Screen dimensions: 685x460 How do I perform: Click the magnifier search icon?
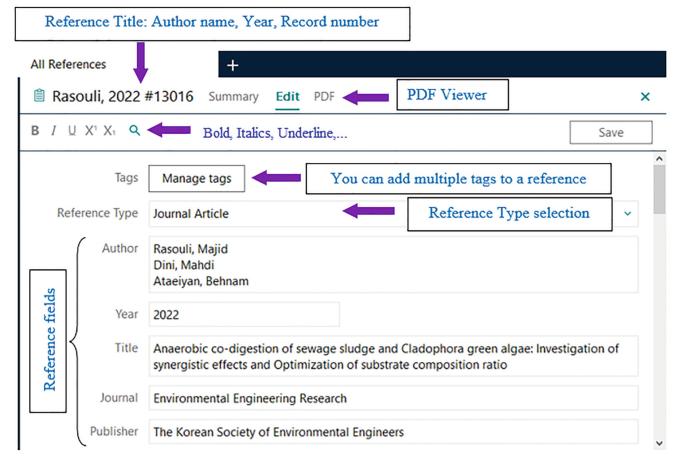click(x=135, y=131)
